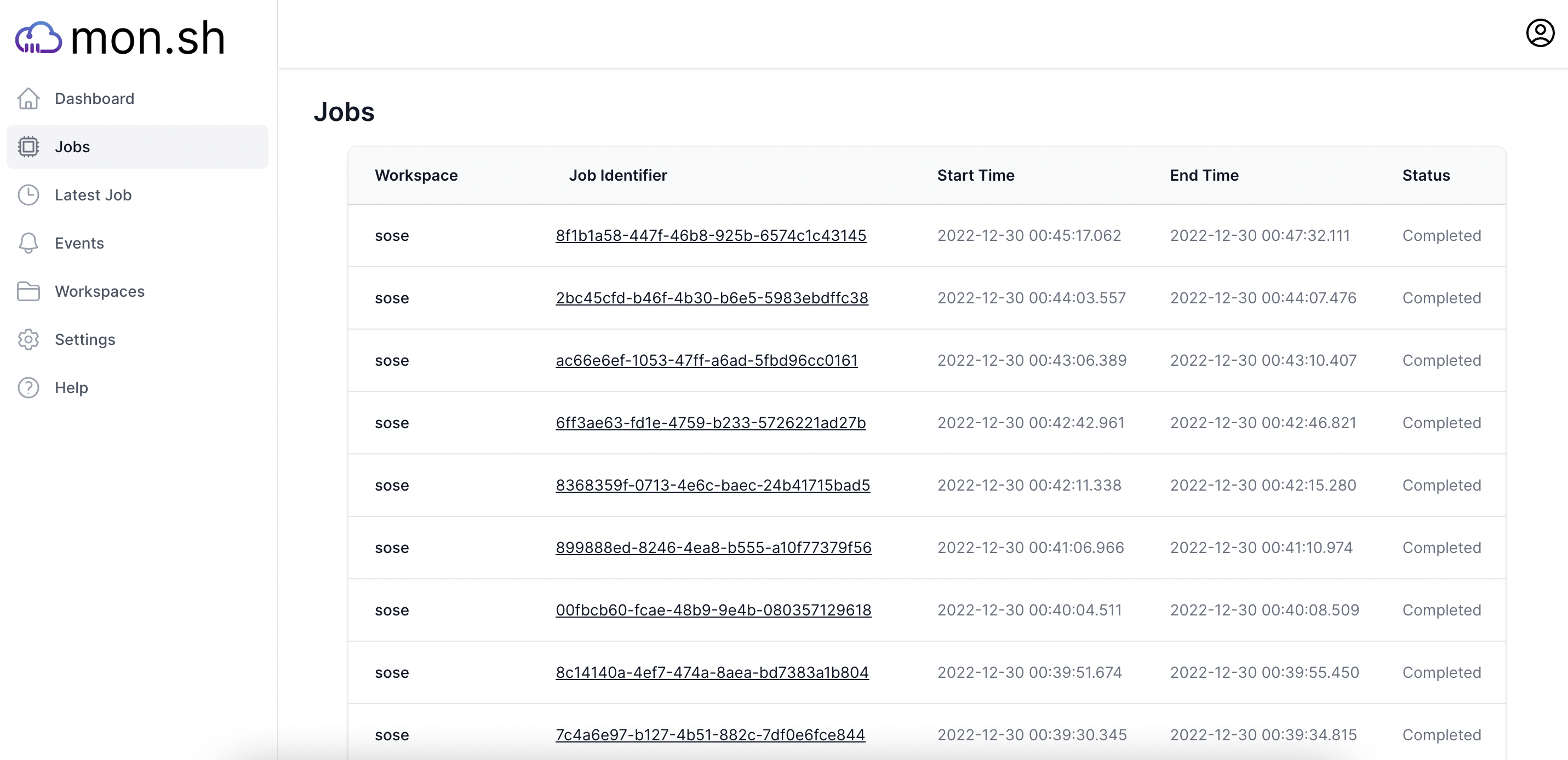
Task: Open job 8f1b1a58-447f-46b8-925b-6574c1c43145
Action: pyautogui.click(x=711, y=235)
